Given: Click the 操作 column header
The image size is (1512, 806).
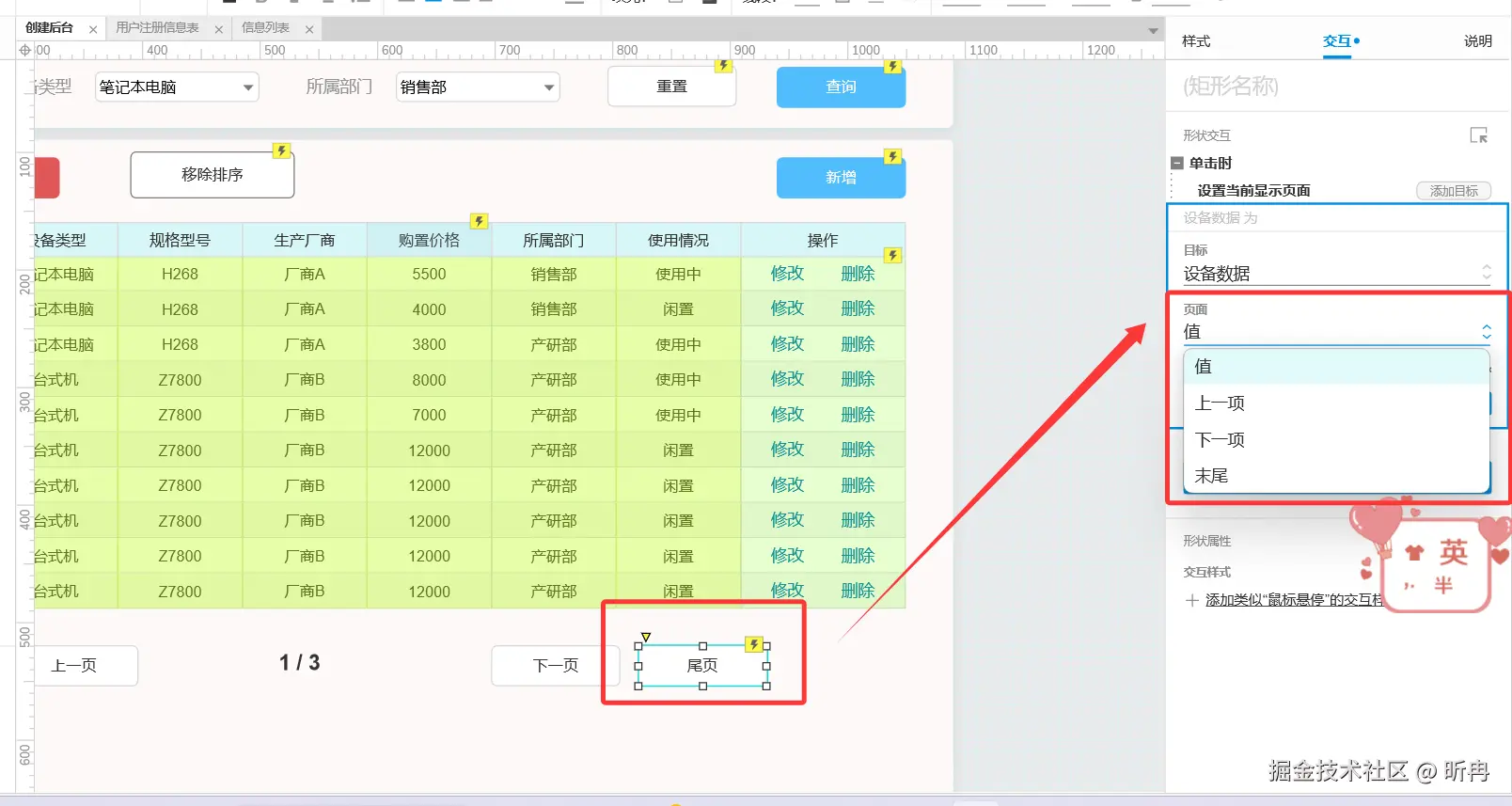Looking at the screenshot, I should 823,240.
